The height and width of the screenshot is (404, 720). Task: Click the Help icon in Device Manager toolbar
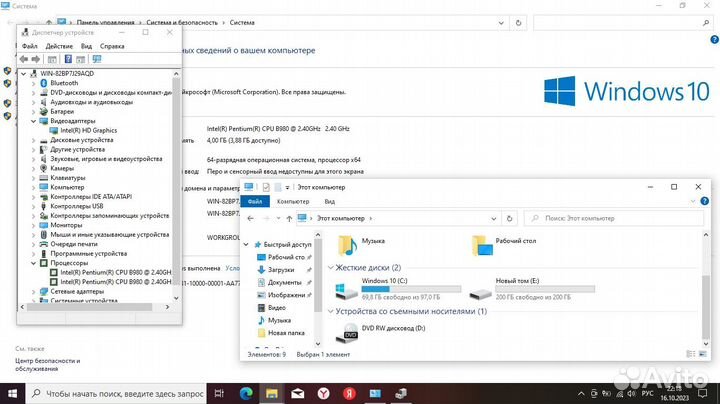coord(68,59)
